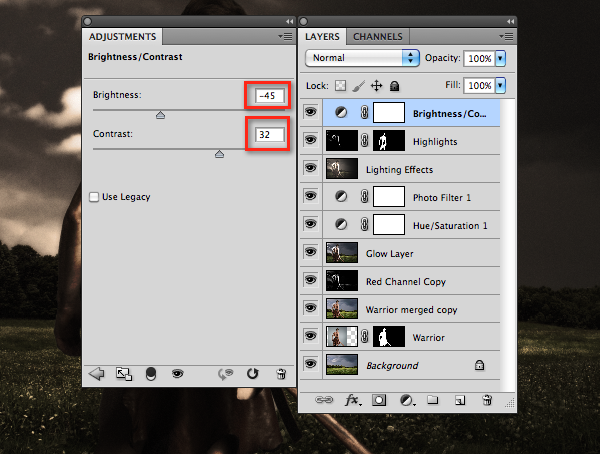
Task: Toggle adjustment layer visibility eye in Adjustments panel
Action: pyautogui.click(x=177, y=374)
